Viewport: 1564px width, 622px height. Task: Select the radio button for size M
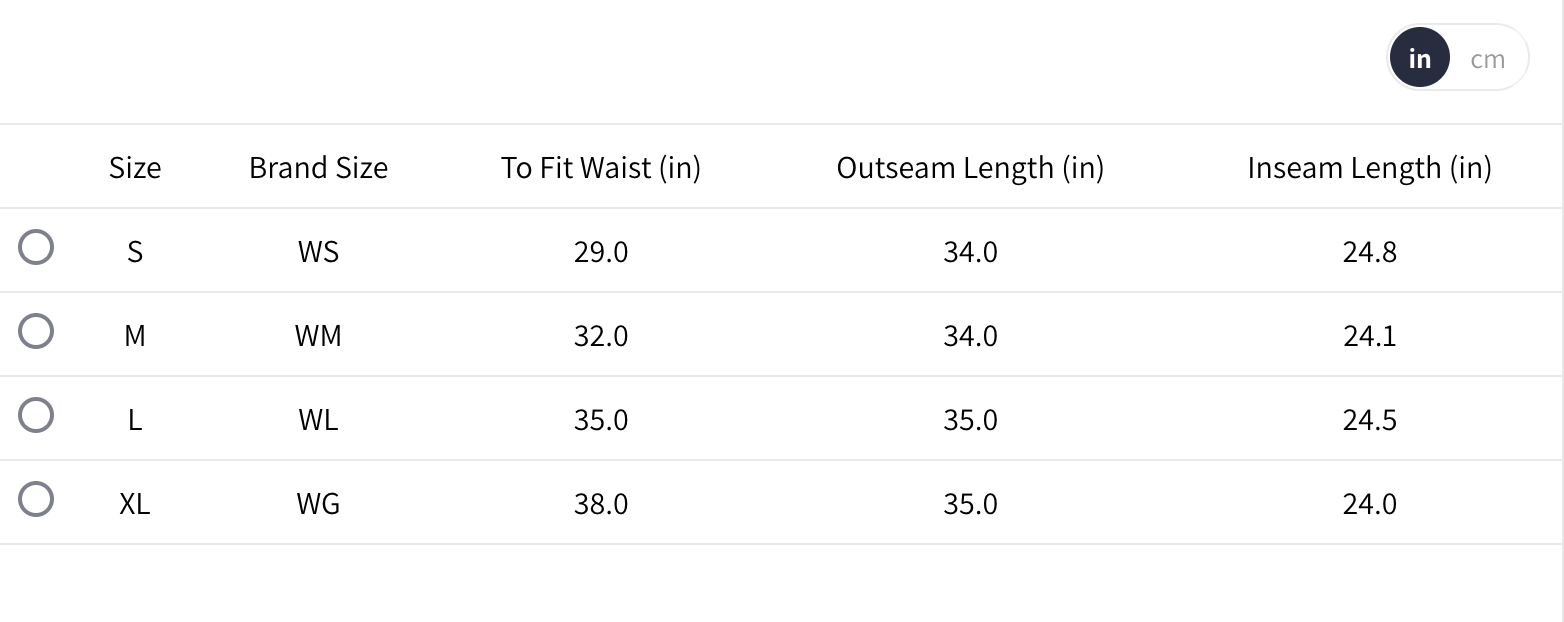pos(36,332)
